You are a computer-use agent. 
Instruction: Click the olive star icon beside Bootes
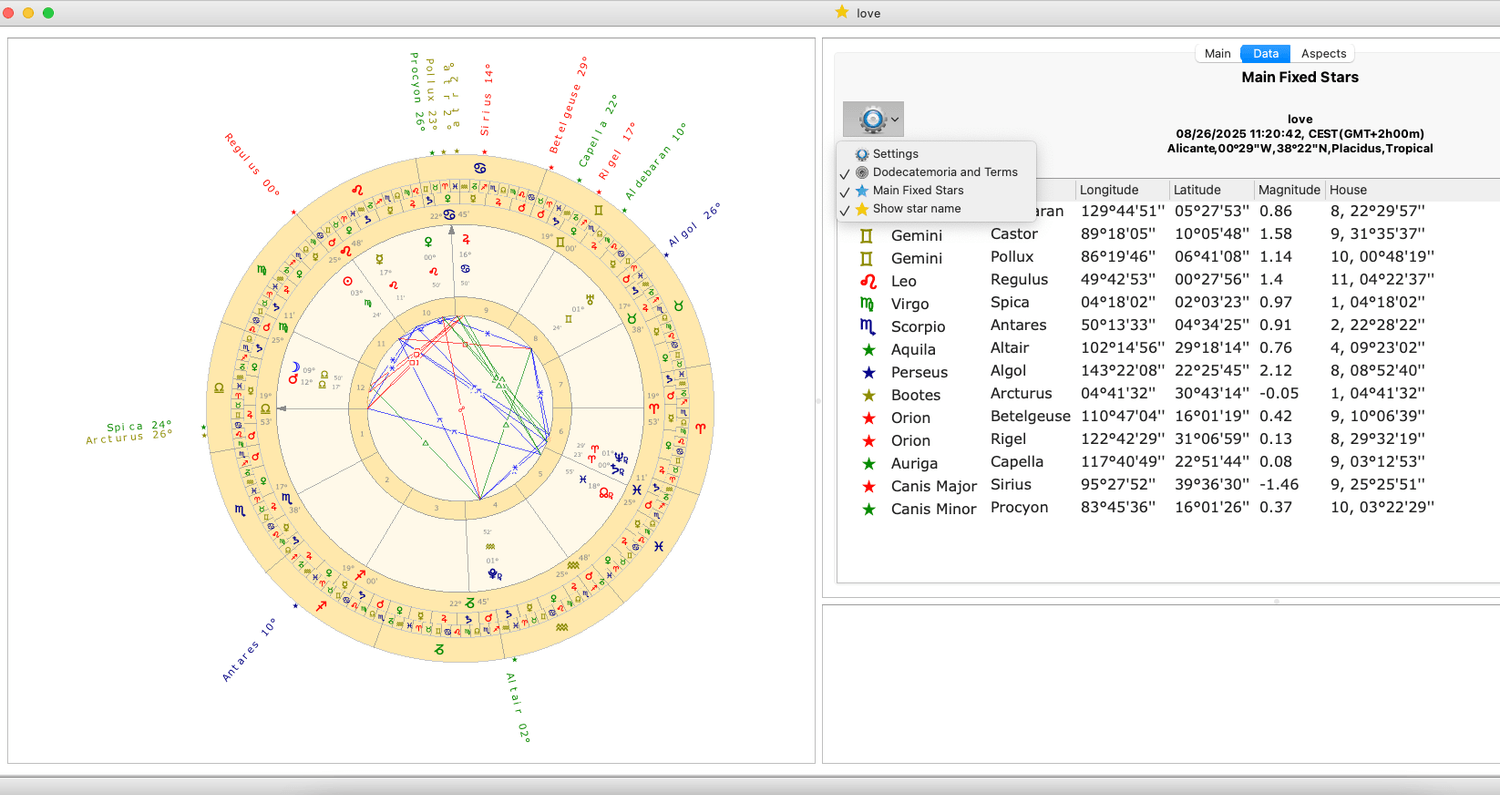[x=868, y=395]
